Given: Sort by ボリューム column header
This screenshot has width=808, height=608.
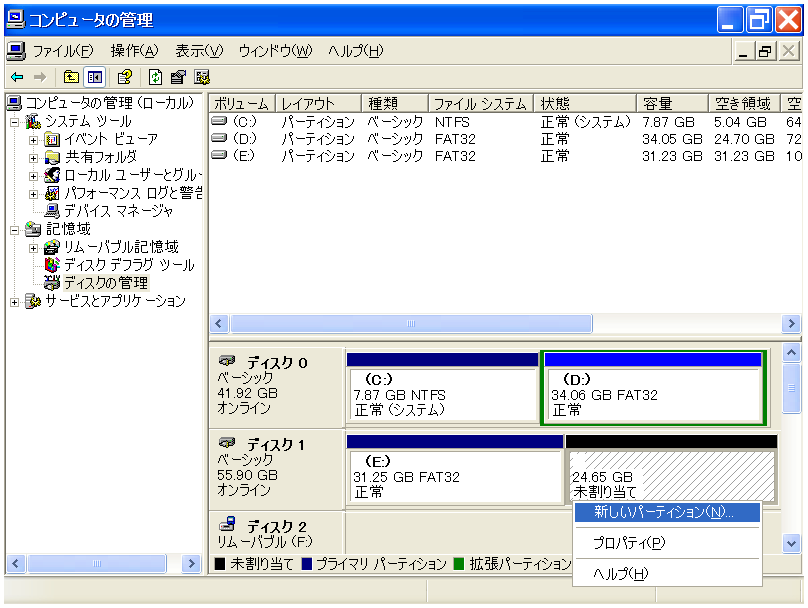Looking at the screenshot, I should tap(242, 104).
